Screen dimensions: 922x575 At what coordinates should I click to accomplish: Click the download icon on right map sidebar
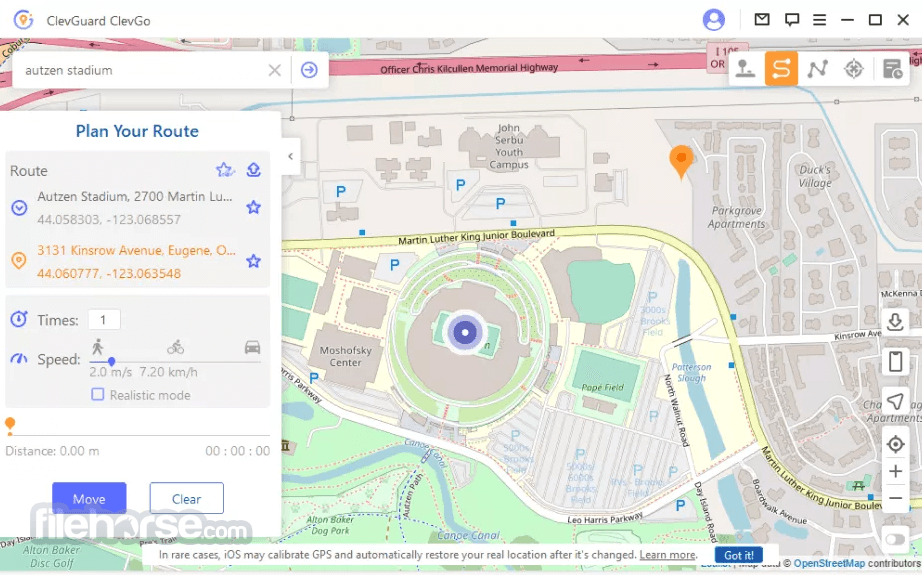coord(895,322)
